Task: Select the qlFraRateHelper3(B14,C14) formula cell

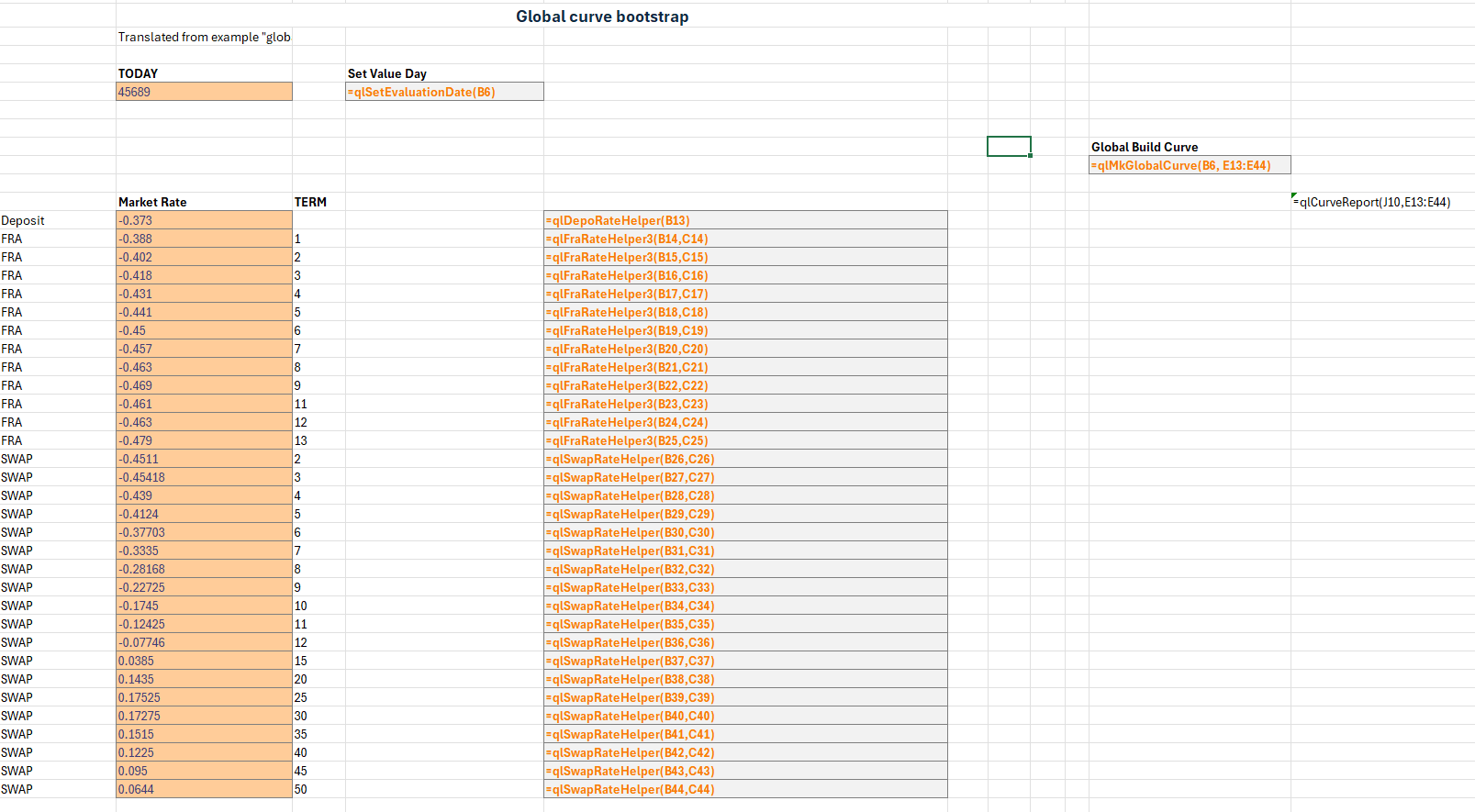Action: [744, 239]
